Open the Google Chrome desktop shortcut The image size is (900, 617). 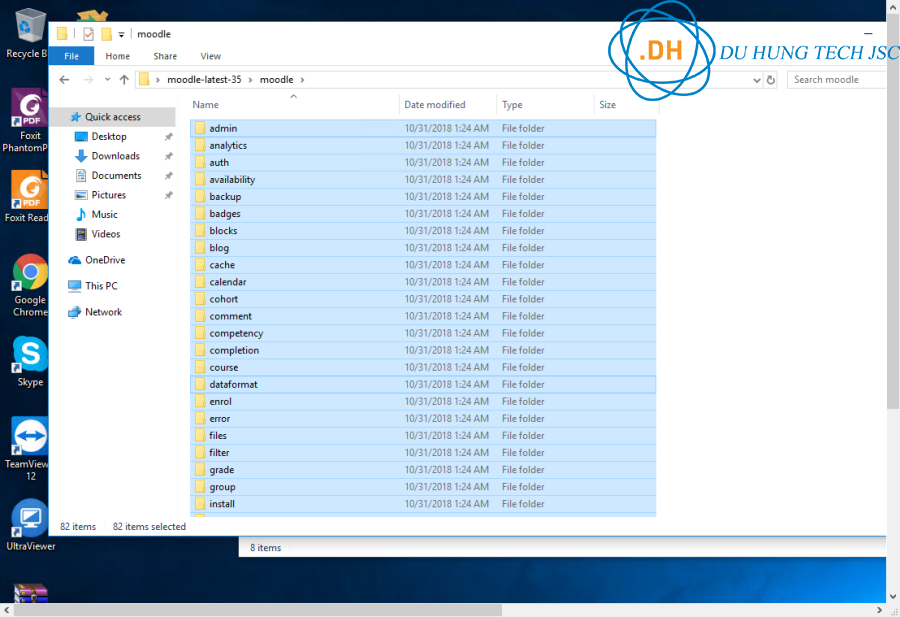pos(30,285)
